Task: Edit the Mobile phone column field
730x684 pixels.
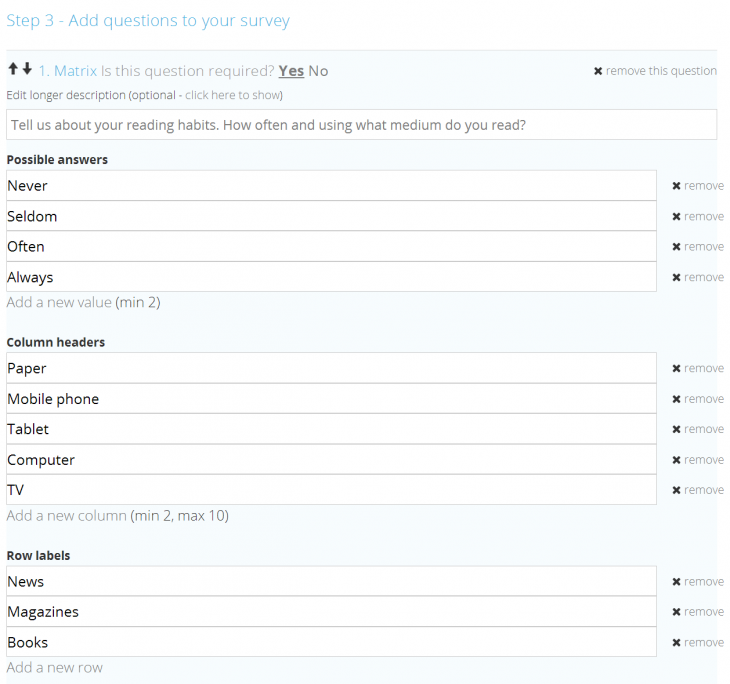Action: pos(331,399)
